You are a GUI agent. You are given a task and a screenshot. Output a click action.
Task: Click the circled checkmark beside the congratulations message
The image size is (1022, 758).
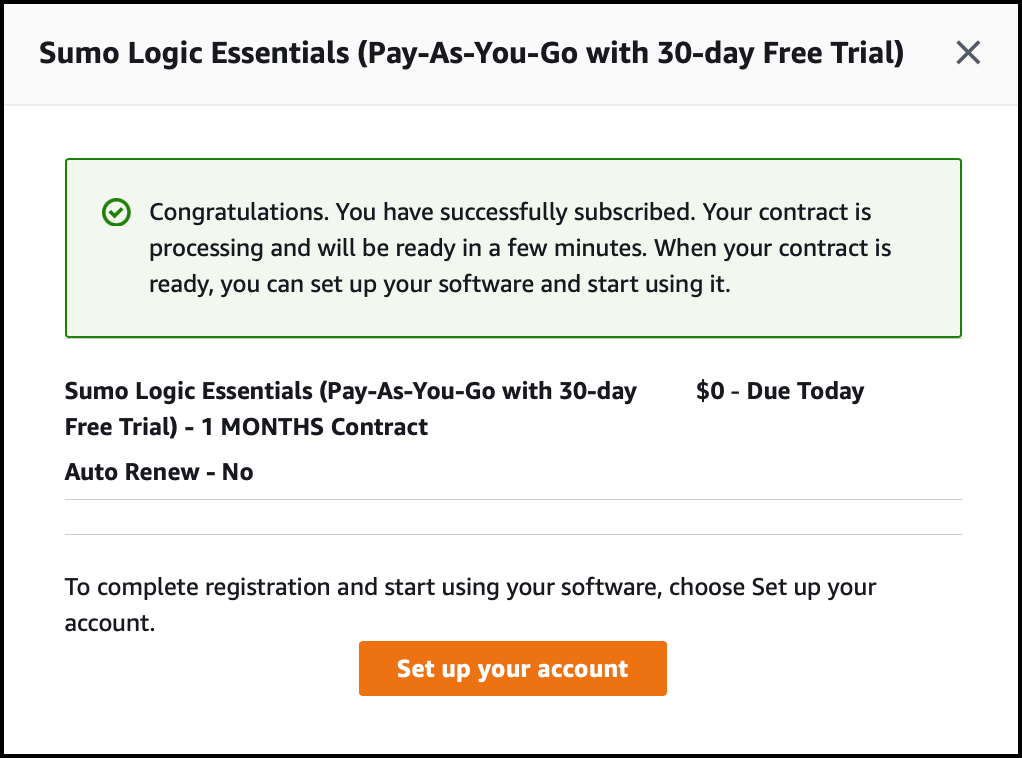117,212
